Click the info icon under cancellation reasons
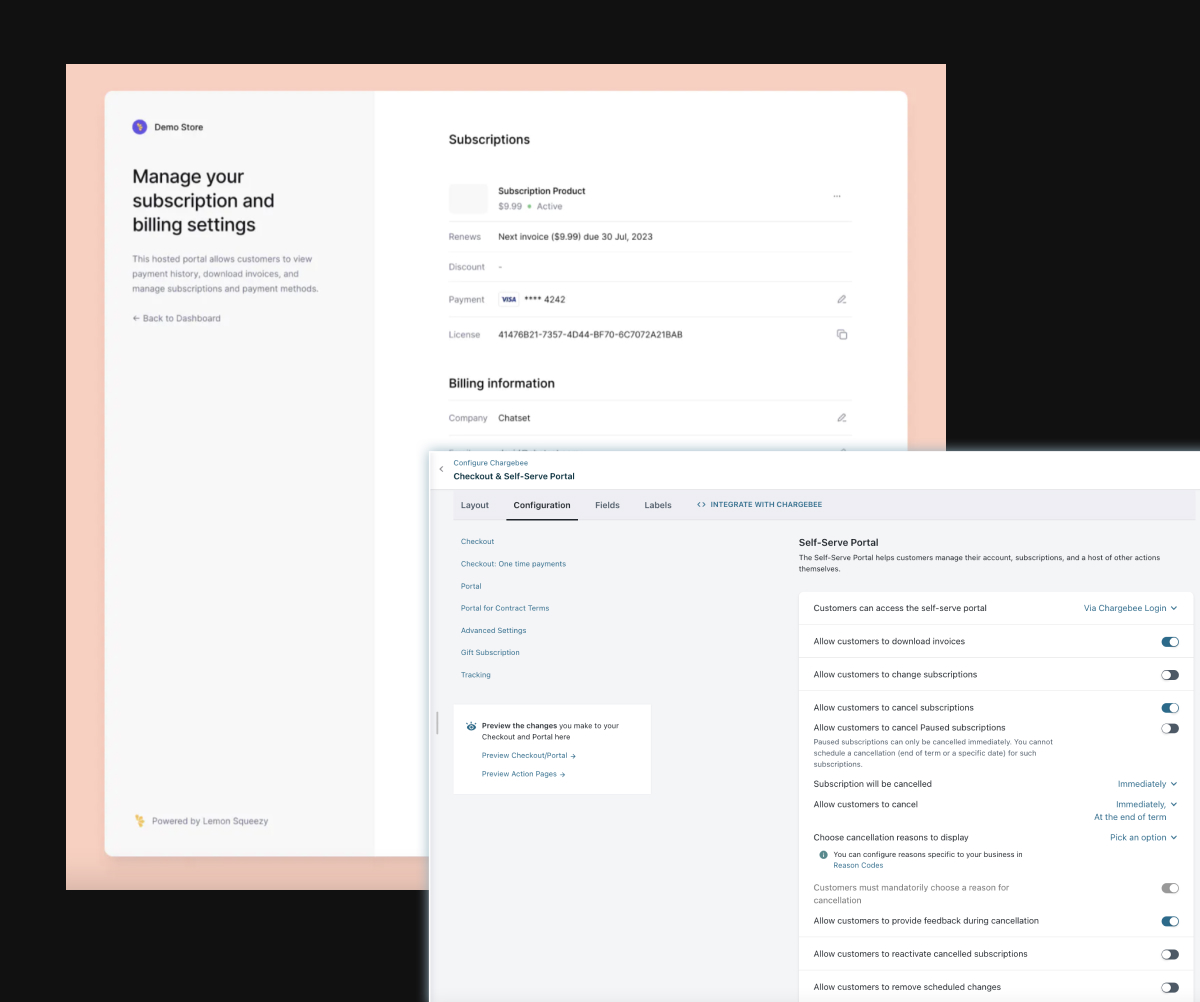Image resolution: width=1200 pixels, height=1002 pixels. click(x=821, y=854)
